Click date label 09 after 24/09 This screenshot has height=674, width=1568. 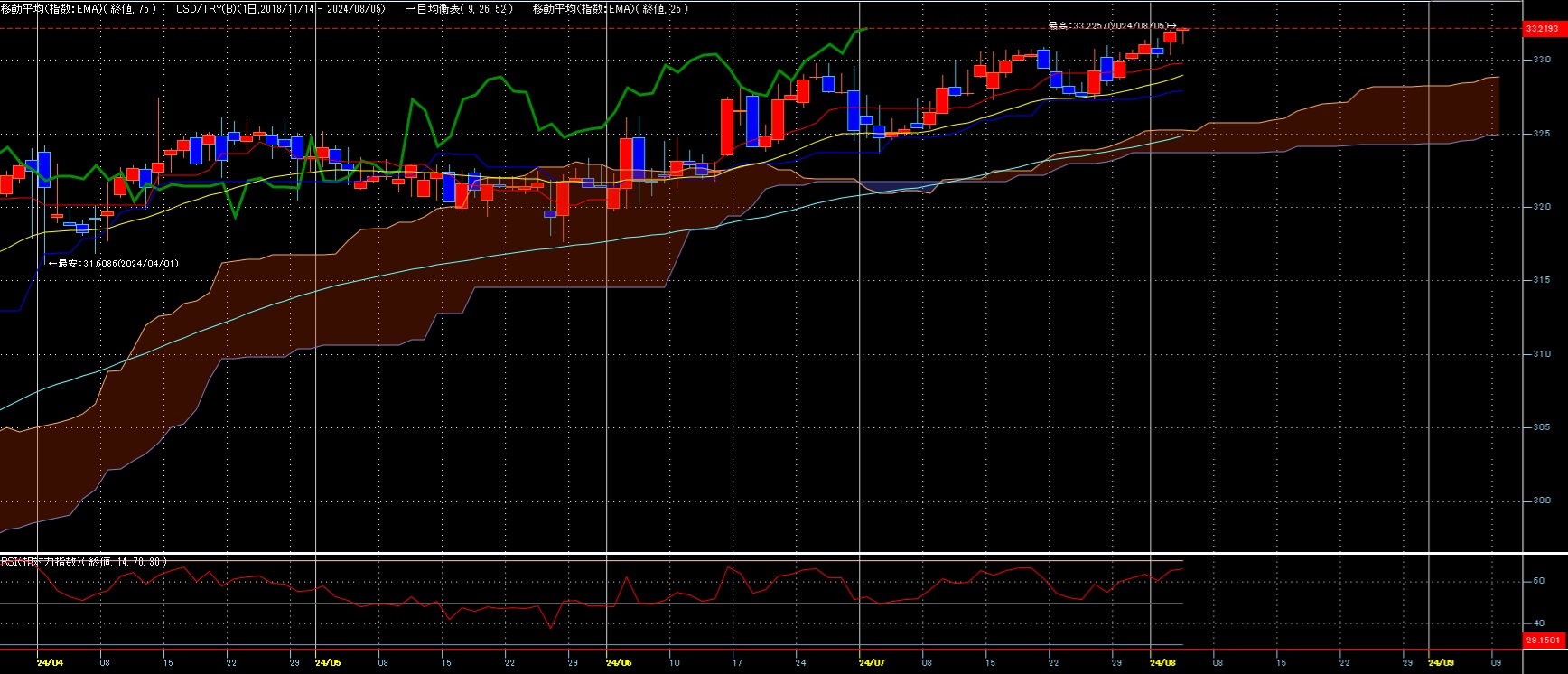pos(1496,662)
